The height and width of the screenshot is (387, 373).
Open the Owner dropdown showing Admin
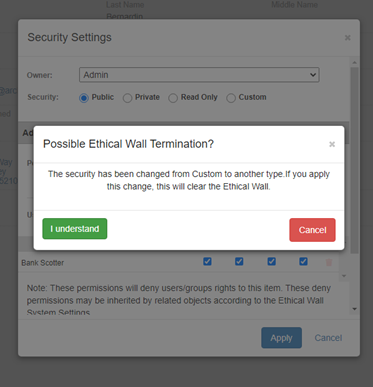[x=199, y=75]
